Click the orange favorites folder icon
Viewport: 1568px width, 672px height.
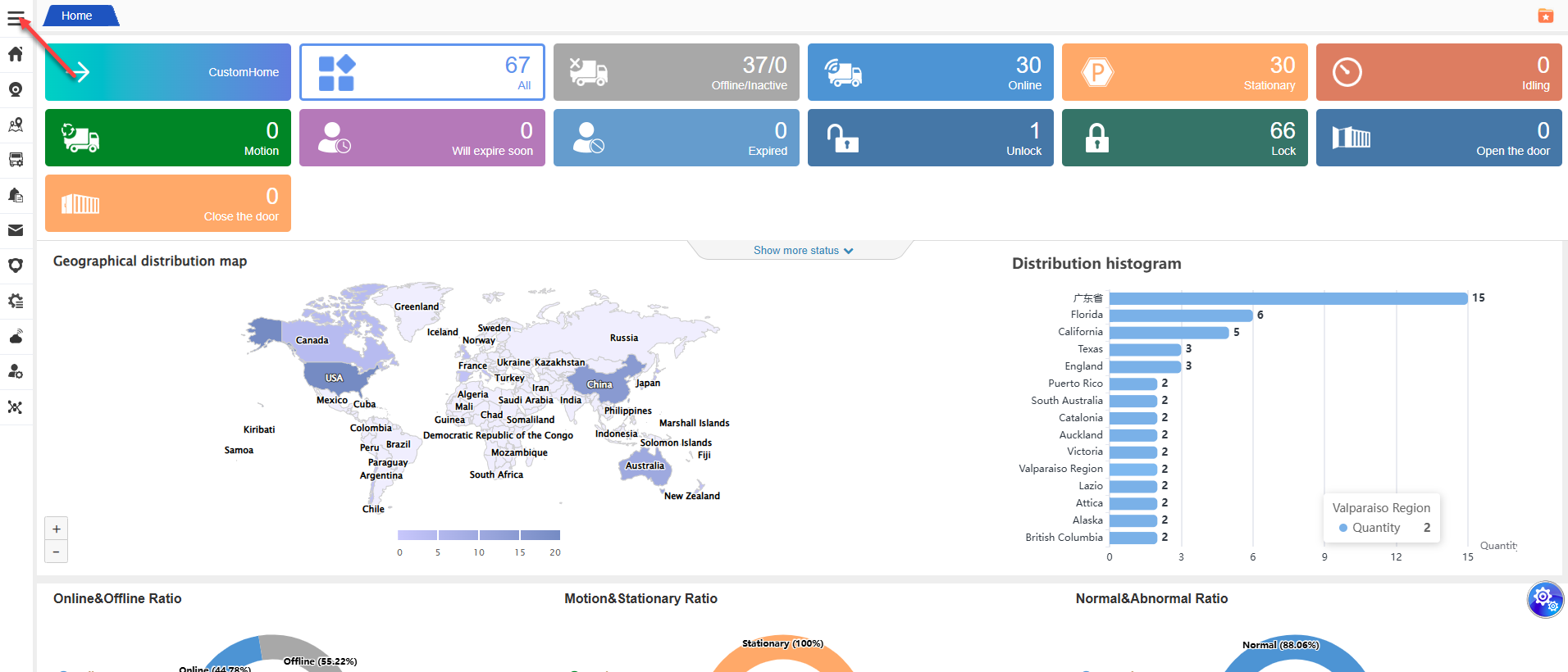tap(1545, 16)
